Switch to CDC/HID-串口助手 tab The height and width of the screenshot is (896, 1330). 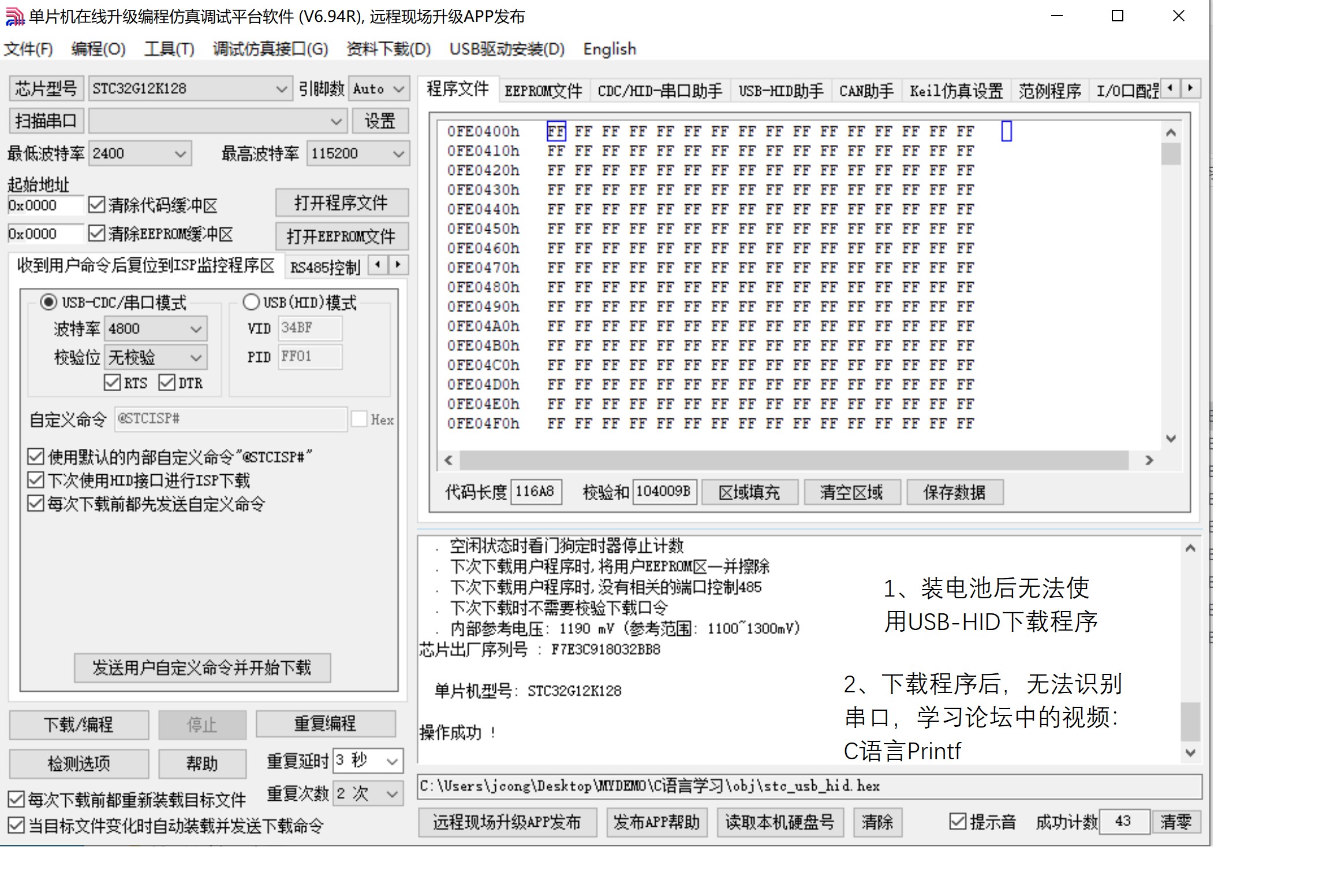tap(660, 91)
